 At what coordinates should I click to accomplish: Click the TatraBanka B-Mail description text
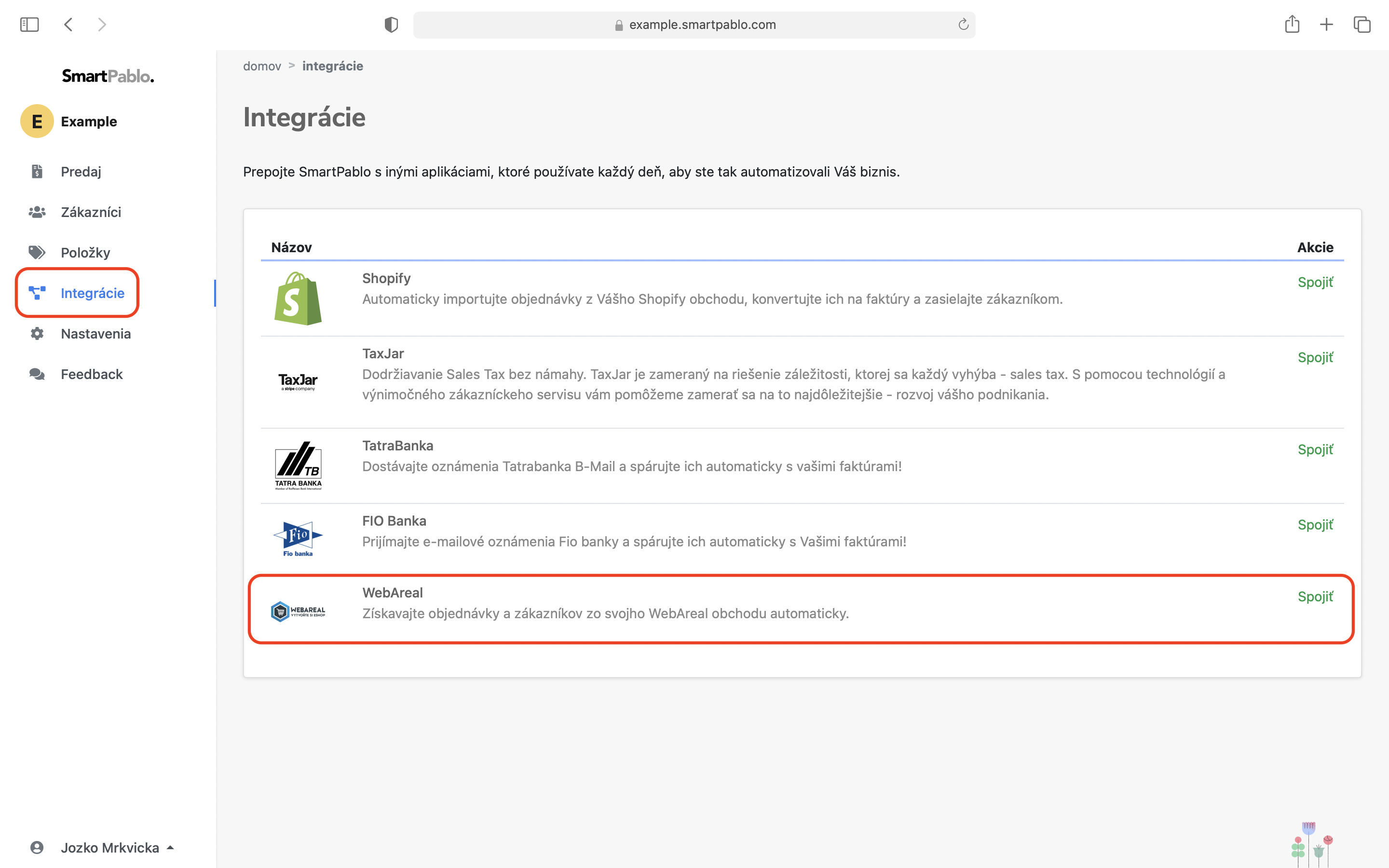click(632, 466)
